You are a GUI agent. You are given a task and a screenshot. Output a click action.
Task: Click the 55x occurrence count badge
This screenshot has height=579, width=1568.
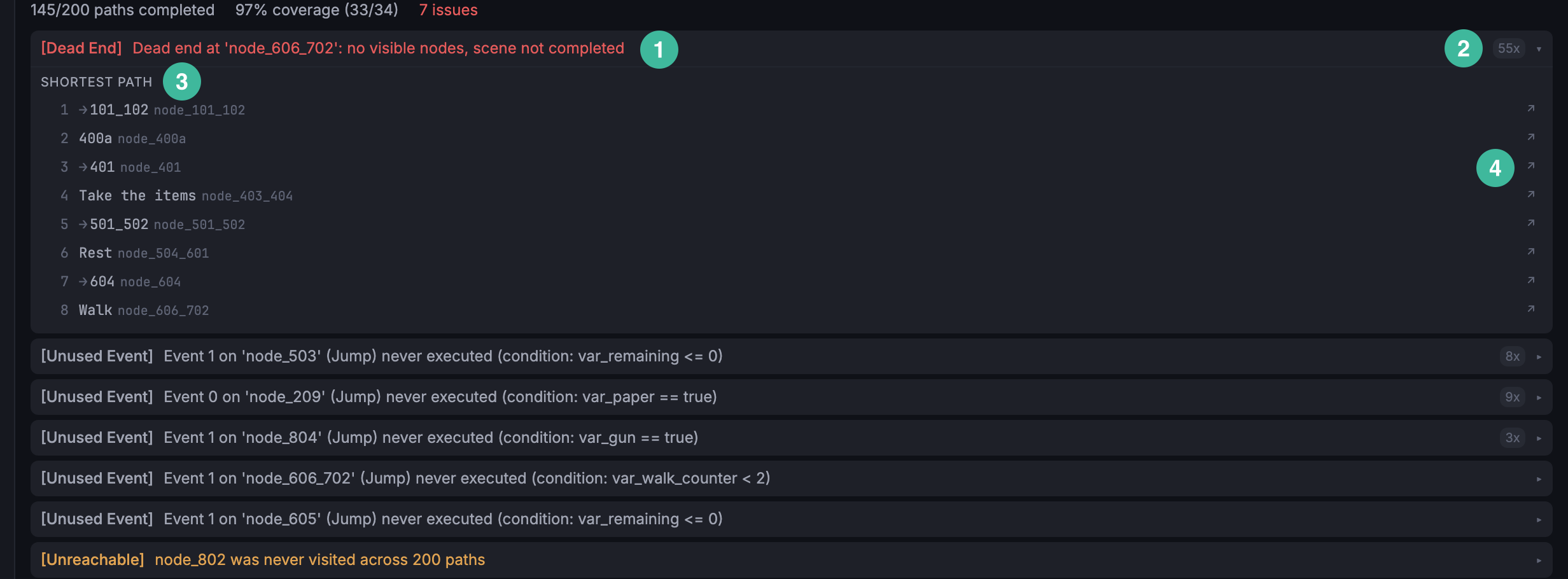coord(1509,48)
